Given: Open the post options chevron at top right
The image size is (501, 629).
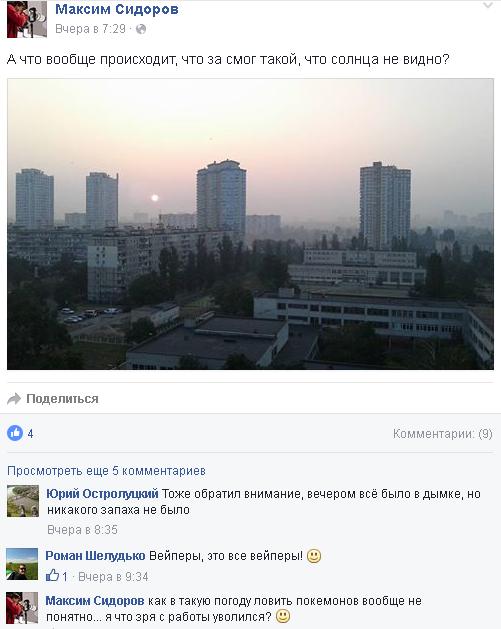Looking at the screenshot, I should pyautogui.click(x=488, y=5).
